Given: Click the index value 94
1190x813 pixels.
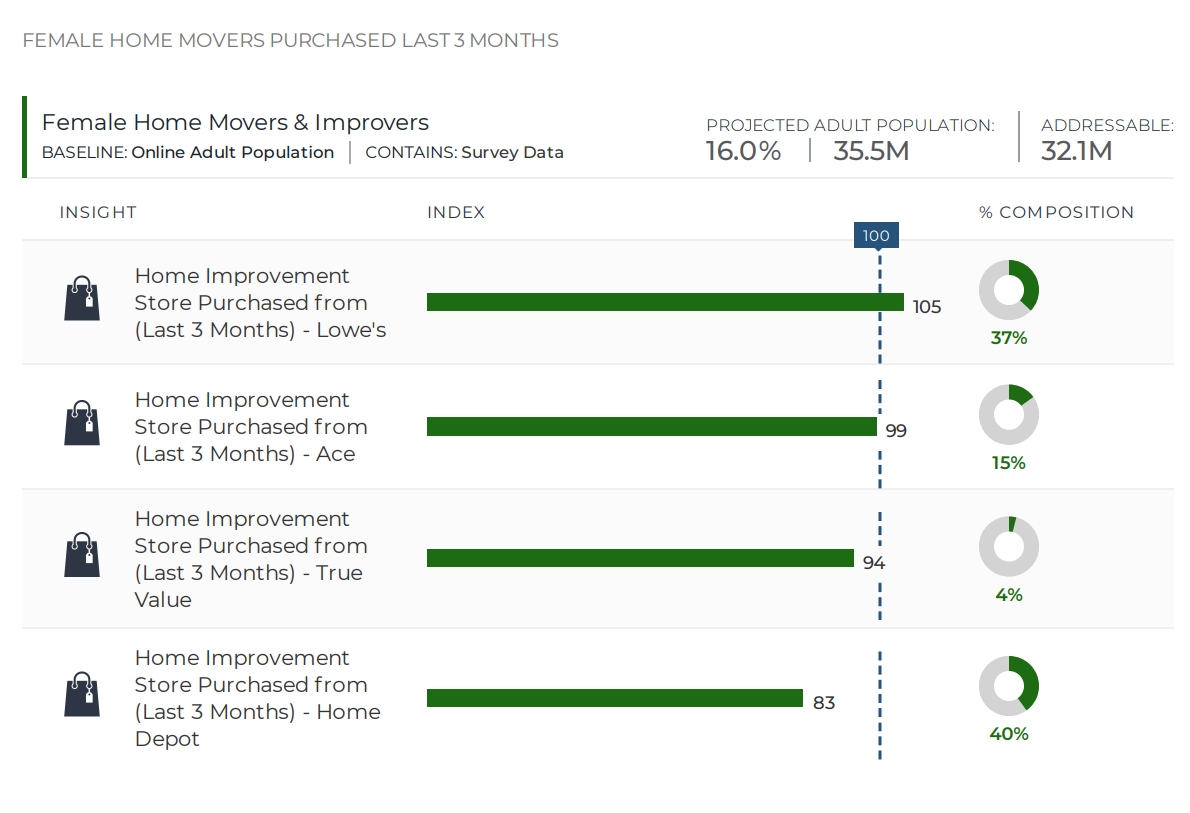Looking at the screenshot, I should tap(874, 562).
